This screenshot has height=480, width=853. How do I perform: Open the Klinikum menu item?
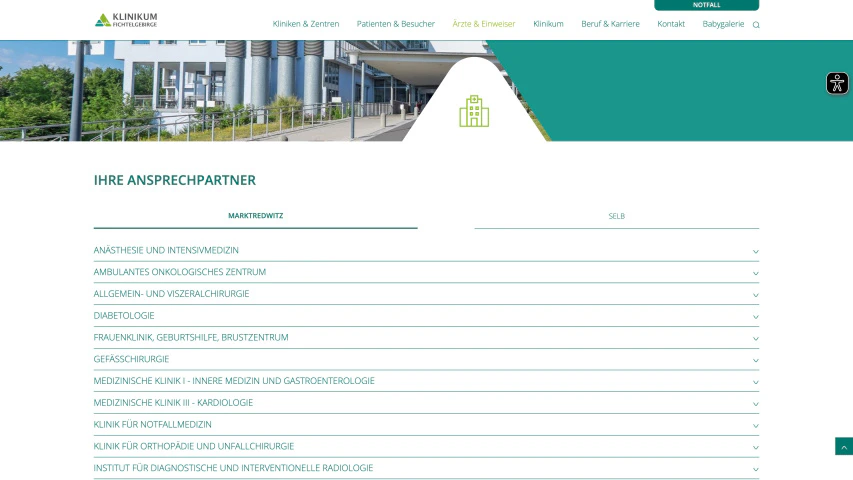[548, 24]
